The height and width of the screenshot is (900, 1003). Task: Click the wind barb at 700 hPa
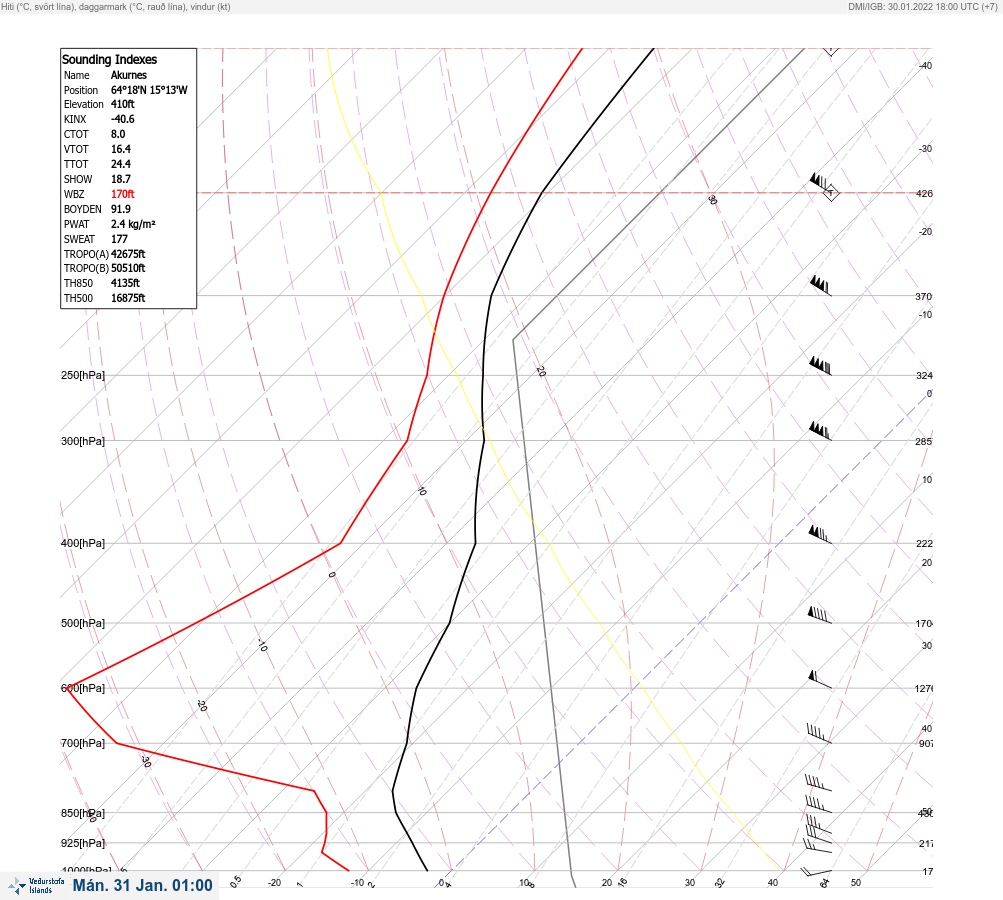click(x=819, y=734)
